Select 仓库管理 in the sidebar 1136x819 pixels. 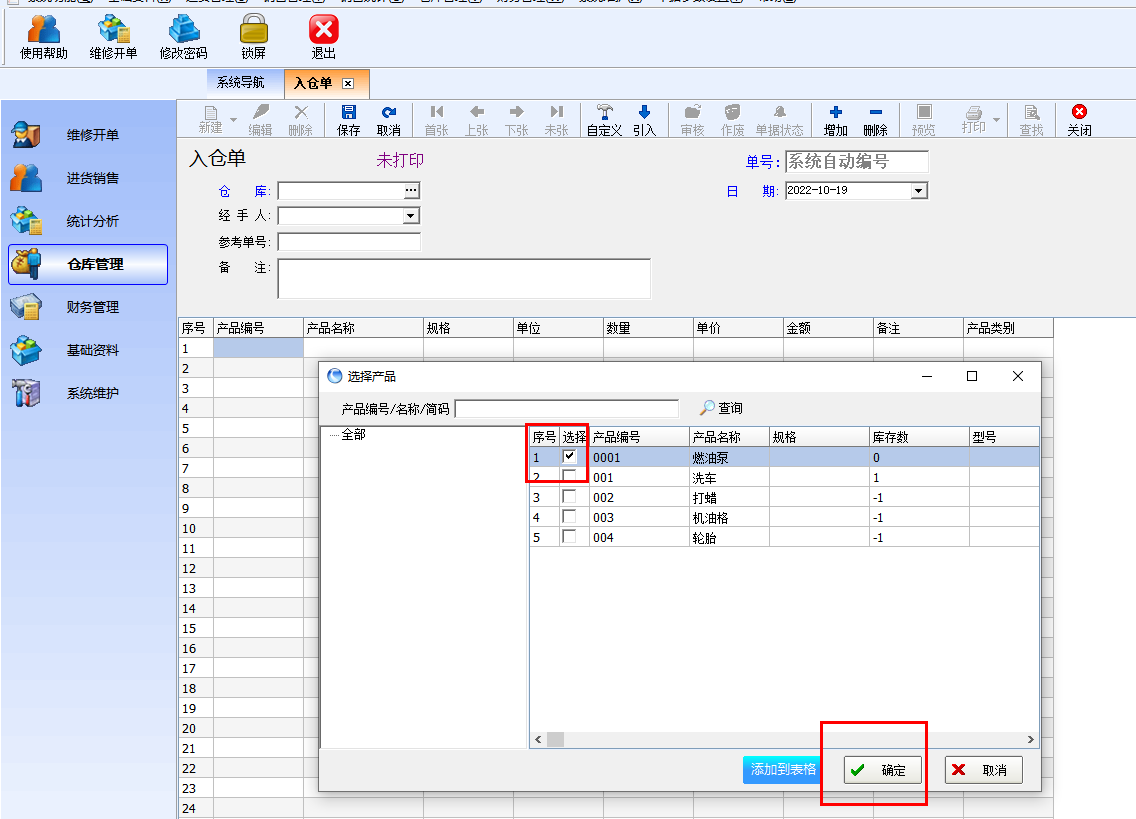[x=88, y=265]
